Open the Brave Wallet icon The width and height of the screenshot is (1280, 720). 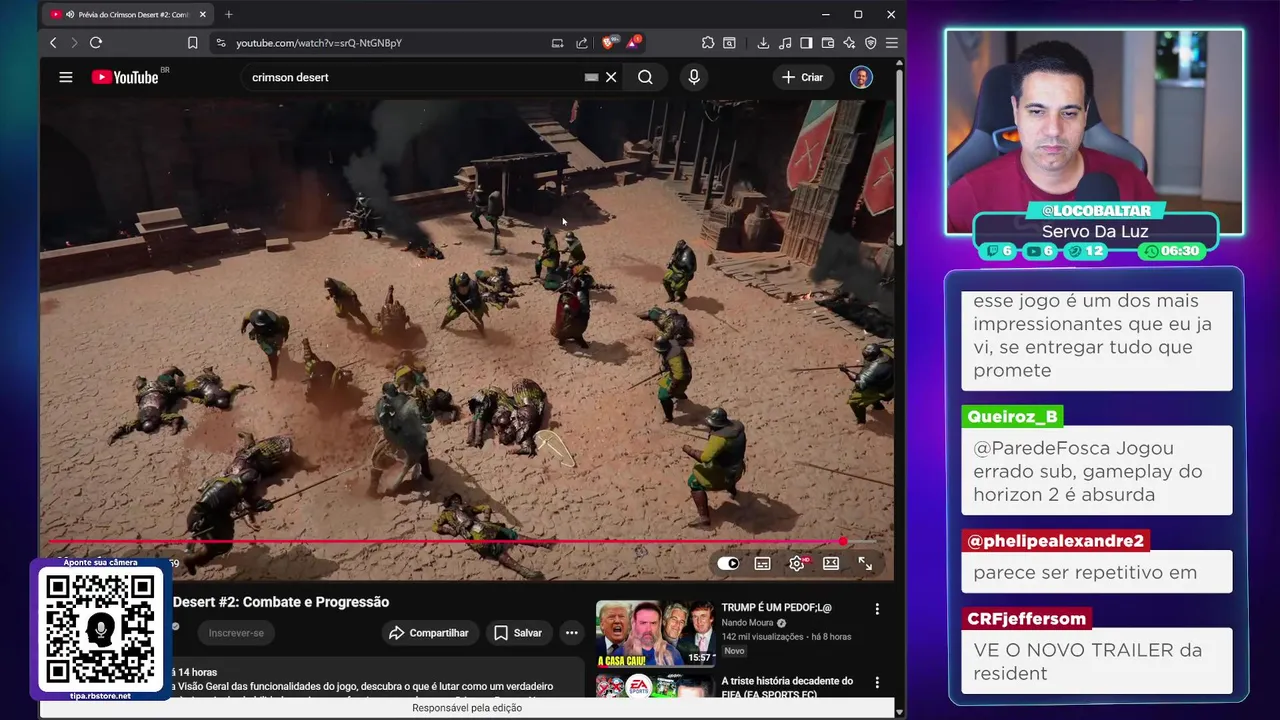coord(828,43)
